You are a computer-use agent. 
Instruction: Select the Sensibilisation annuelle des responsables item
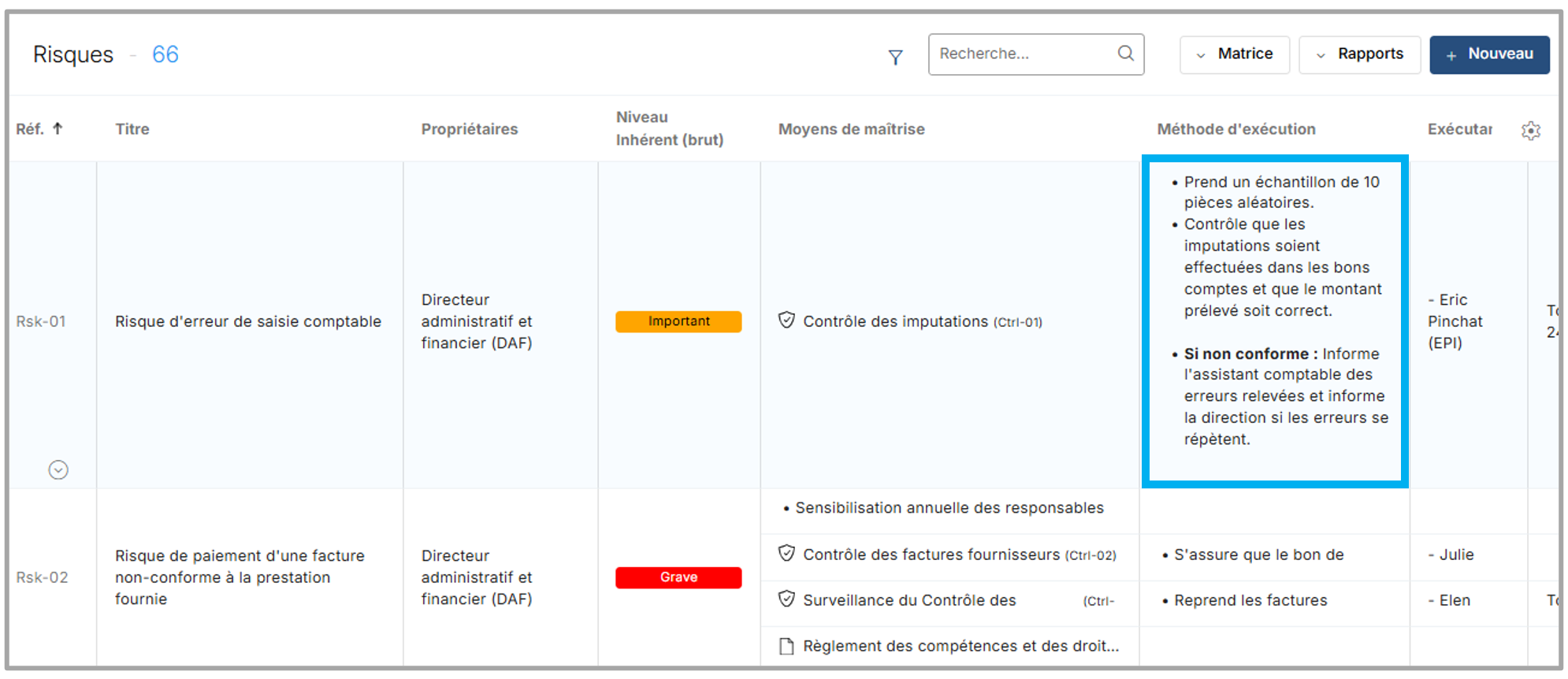[x=949, y=508]
